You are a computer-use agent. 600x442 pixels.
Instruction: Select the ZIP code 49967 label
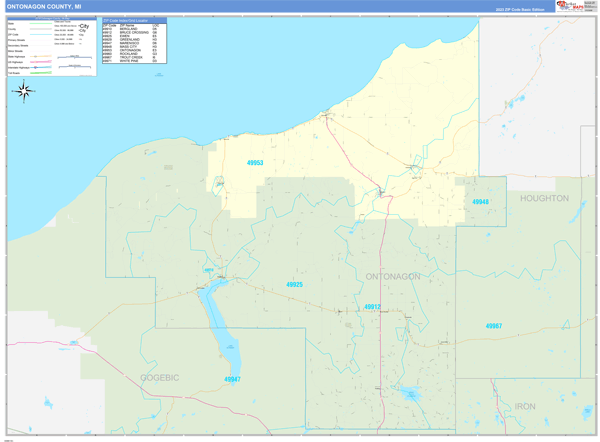pos(494,326)
